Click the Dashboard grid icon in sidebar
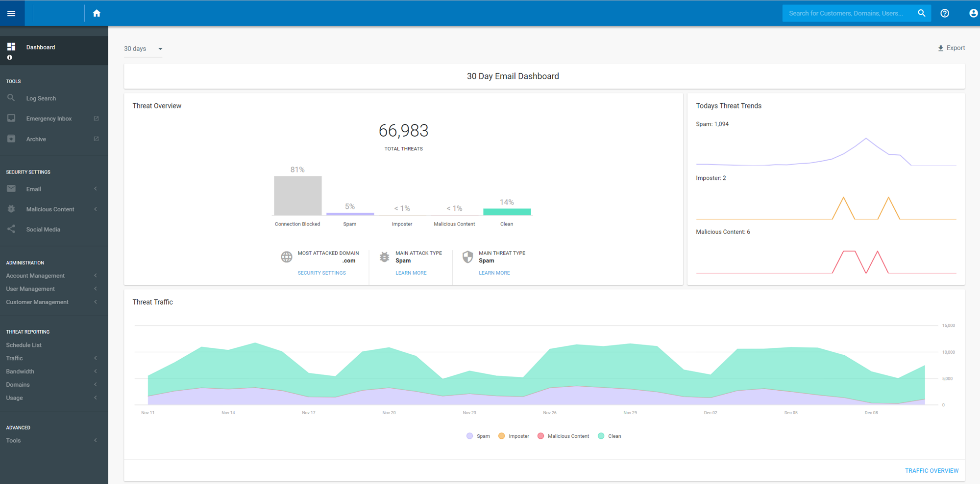Viewport: 980px width, 484px height. (x=11, y=47)
